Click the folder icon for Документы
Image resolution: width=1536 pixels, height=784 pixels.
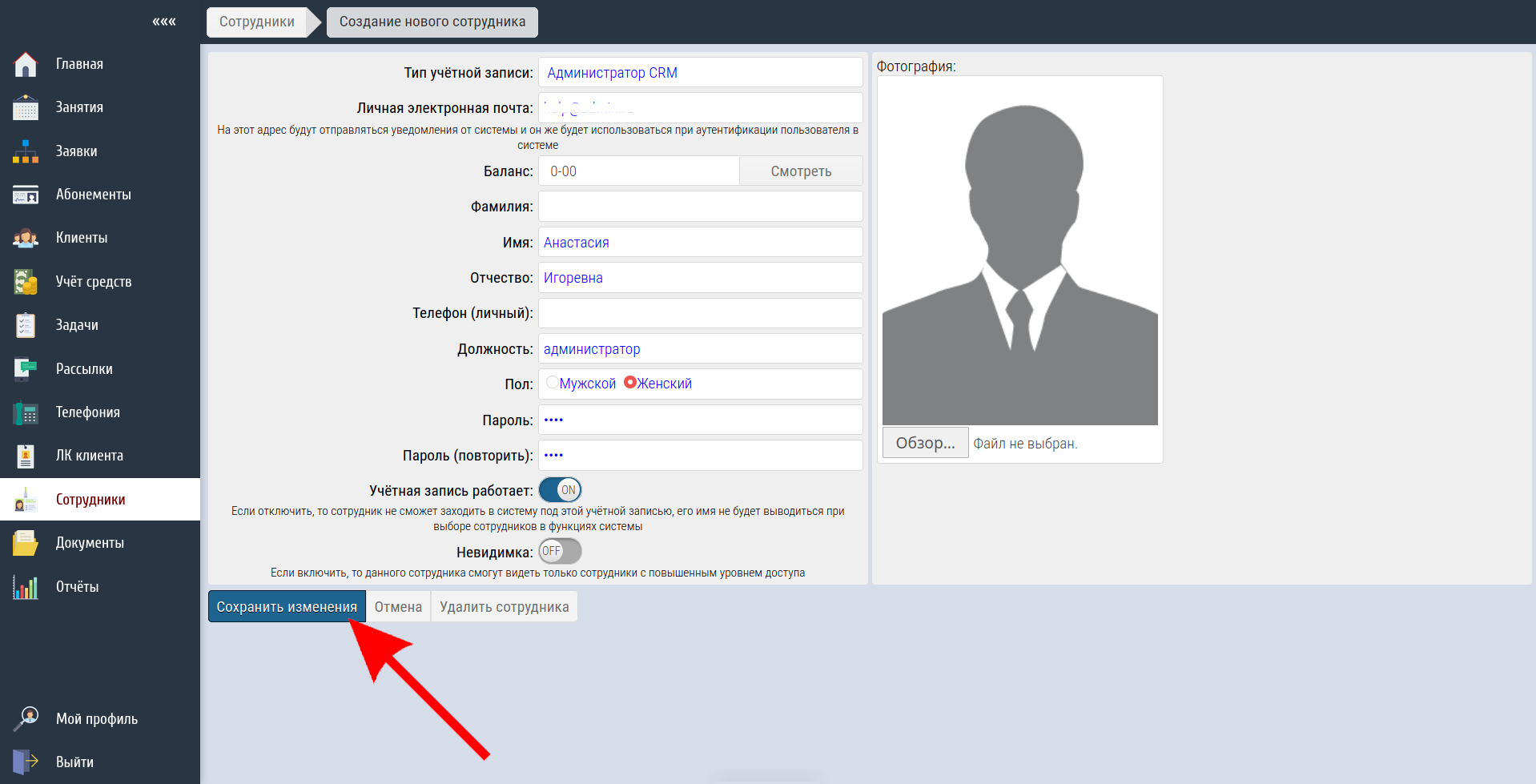pos(26,543)
